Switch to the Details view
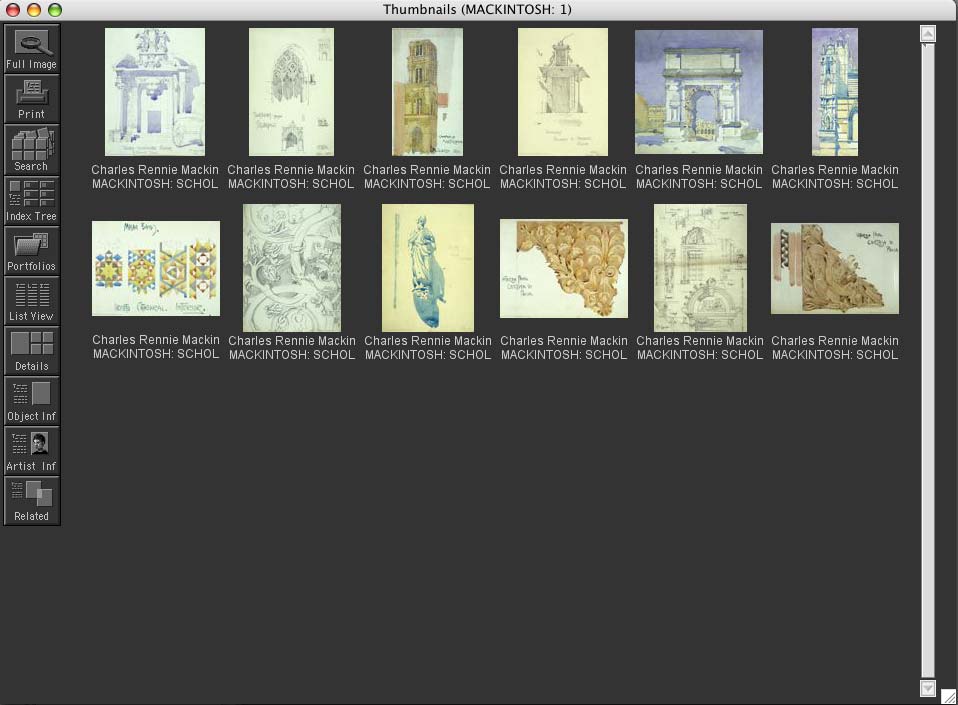Screen dimensions: 958x705 pyautogui.click(x=31, y=350)
